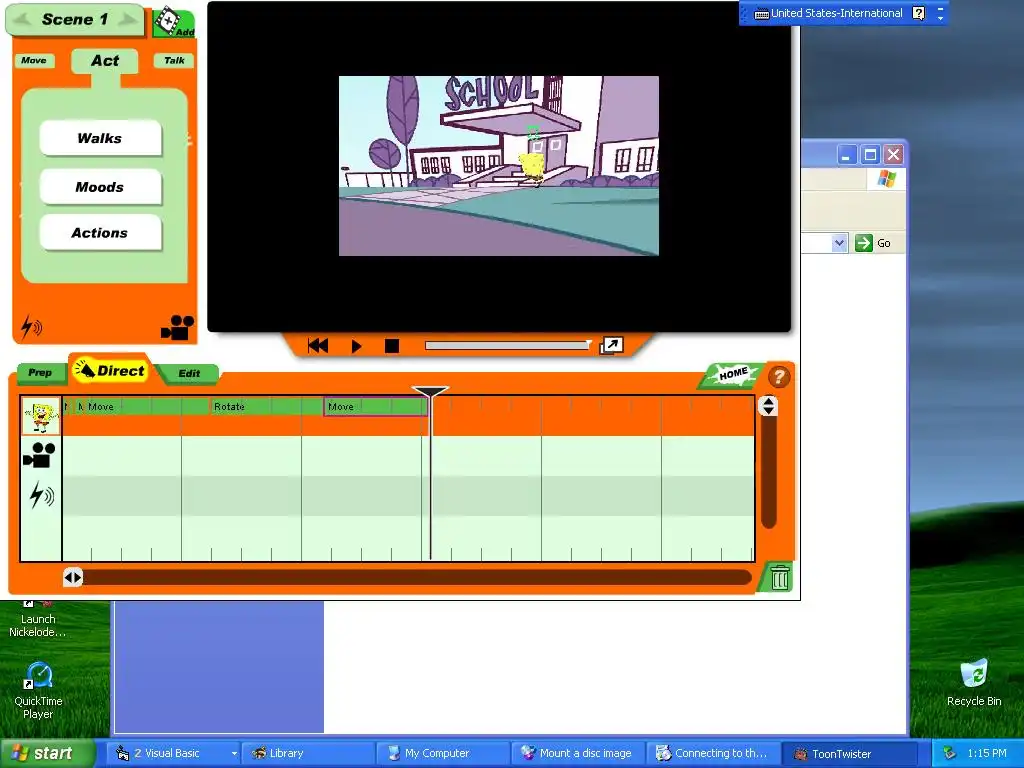Play the scene preview
Image resolution: width=1024 pixels, height=768 pixels.
356,345
